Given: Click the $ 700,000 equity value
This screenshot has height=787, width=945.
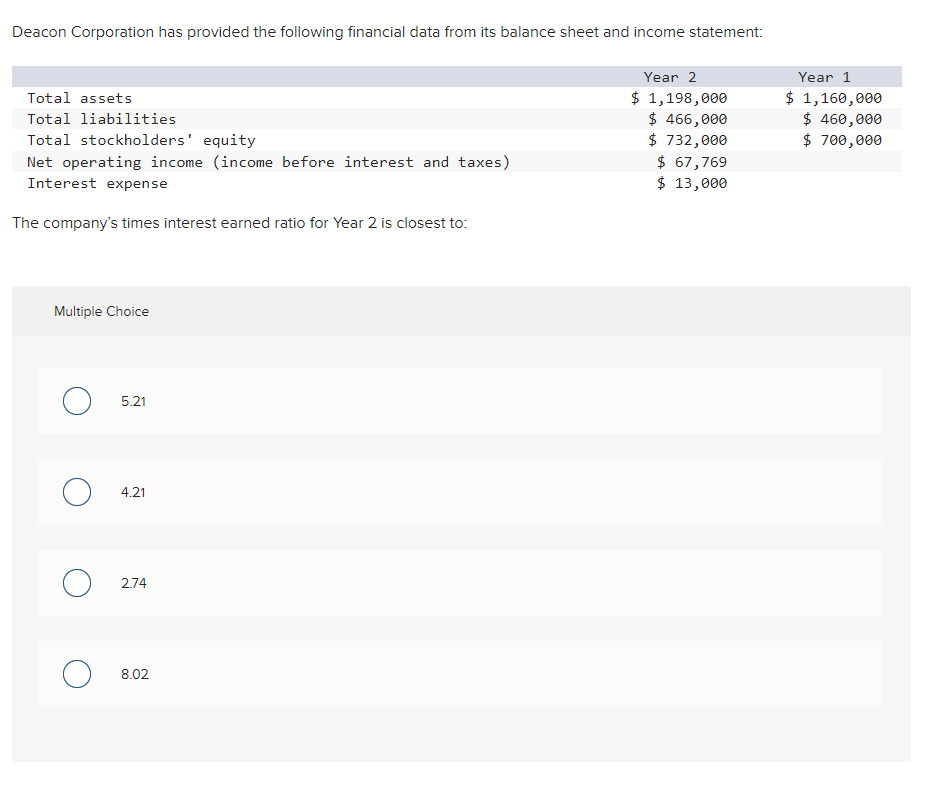Looking at the screenshot, I should coord(842,140).
